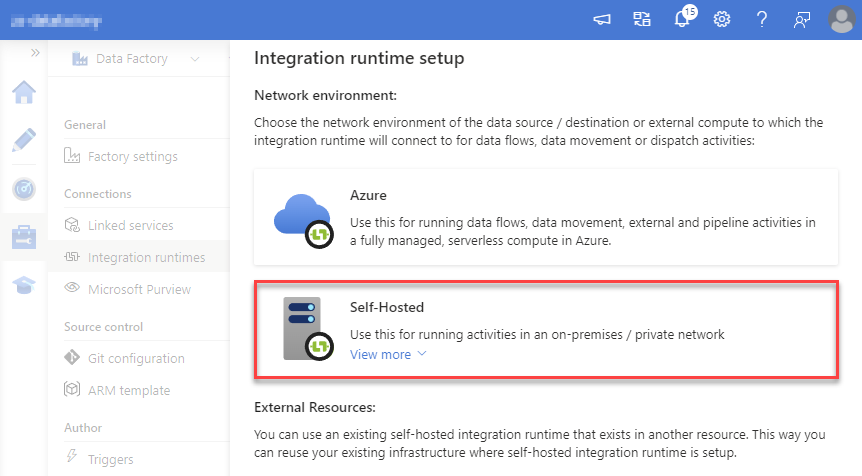Click the feedback megaphone icon
Viewport: 862px width, 476px height.
pos(601,19)
